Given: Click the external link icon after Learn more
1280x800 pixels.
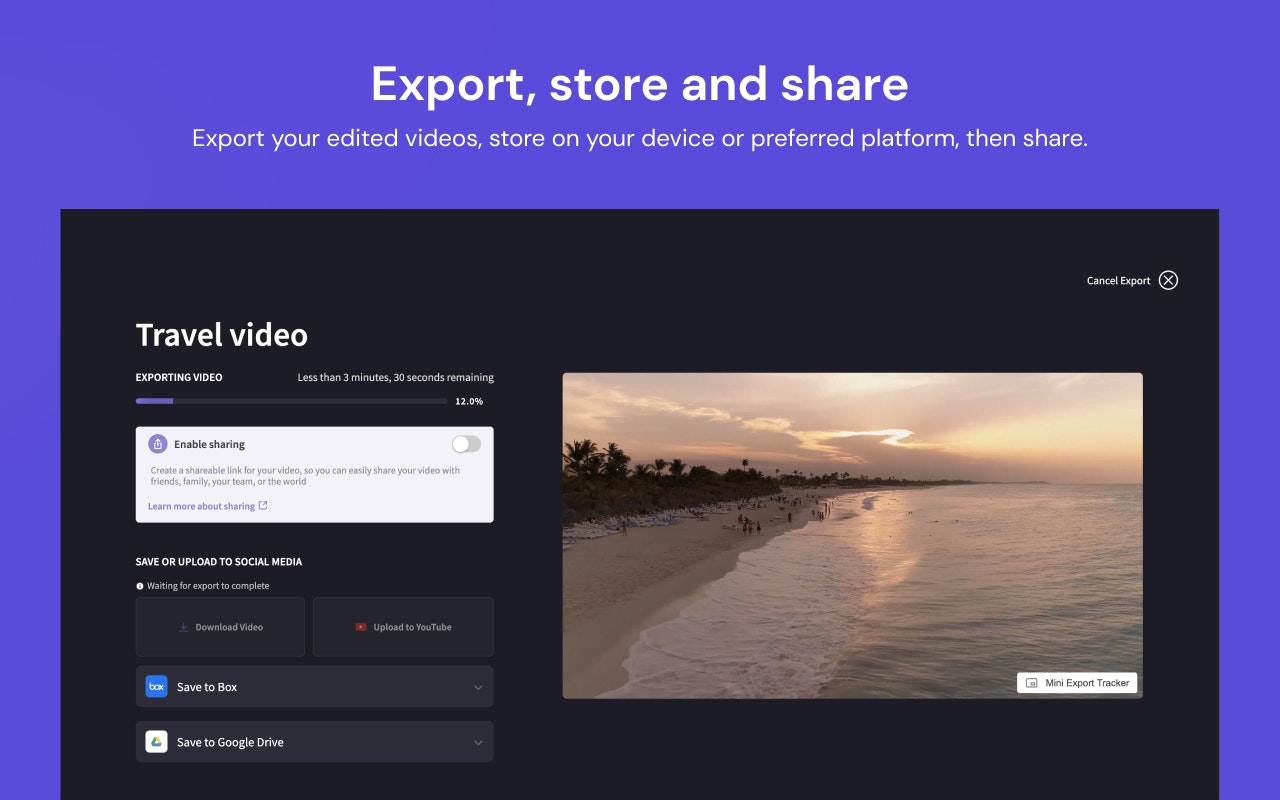Looking at the screenshot, I should tap(263, 506).
